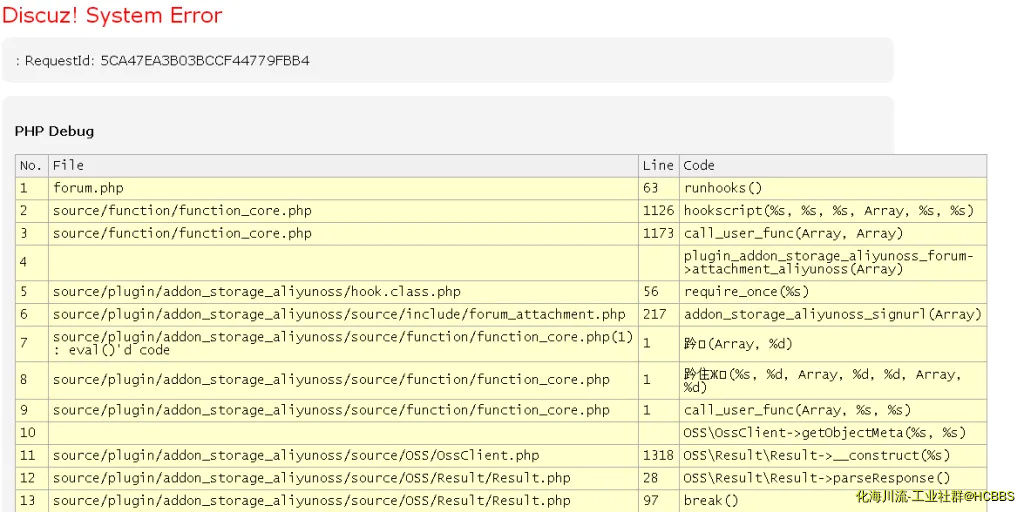The width and height of the screenshot is (1024, 512).
Task: Select the forum.php file cell
Action: tap(88, 188)
